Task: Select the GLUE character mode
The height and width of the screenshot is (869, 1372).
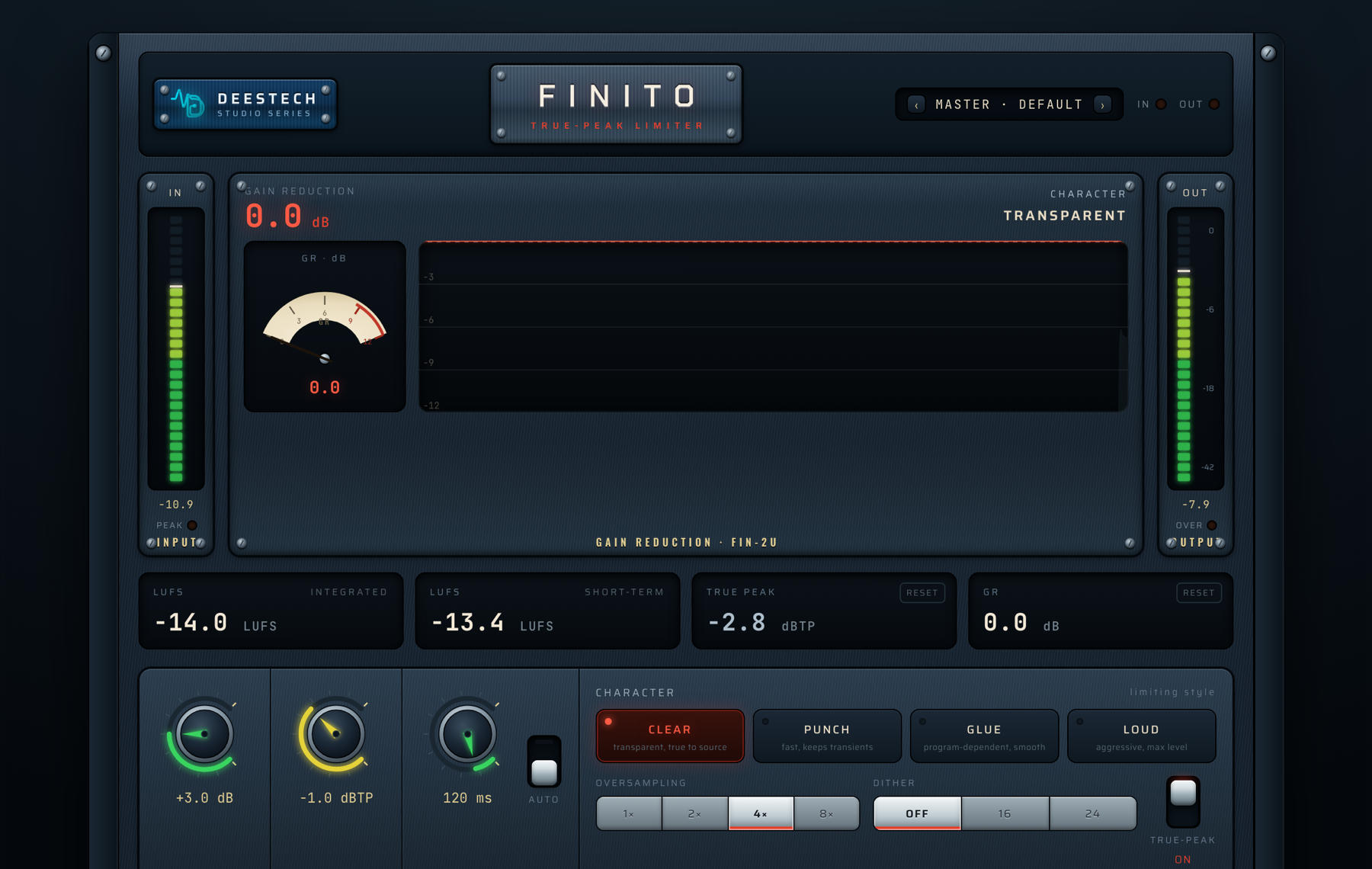Action: 984,736
